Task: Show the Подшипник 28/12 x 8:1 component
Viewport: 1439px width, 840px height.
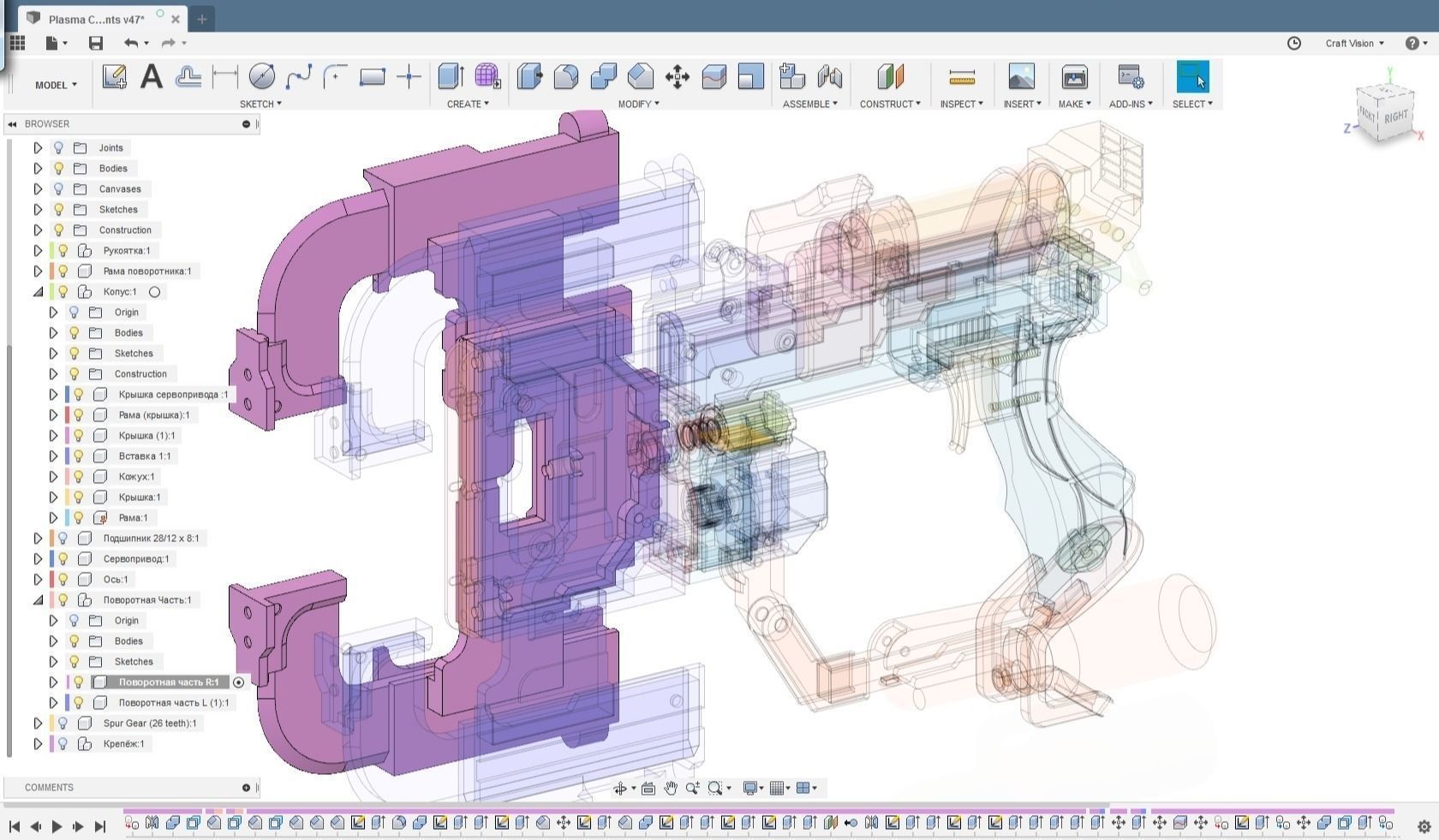Action: 63,538
